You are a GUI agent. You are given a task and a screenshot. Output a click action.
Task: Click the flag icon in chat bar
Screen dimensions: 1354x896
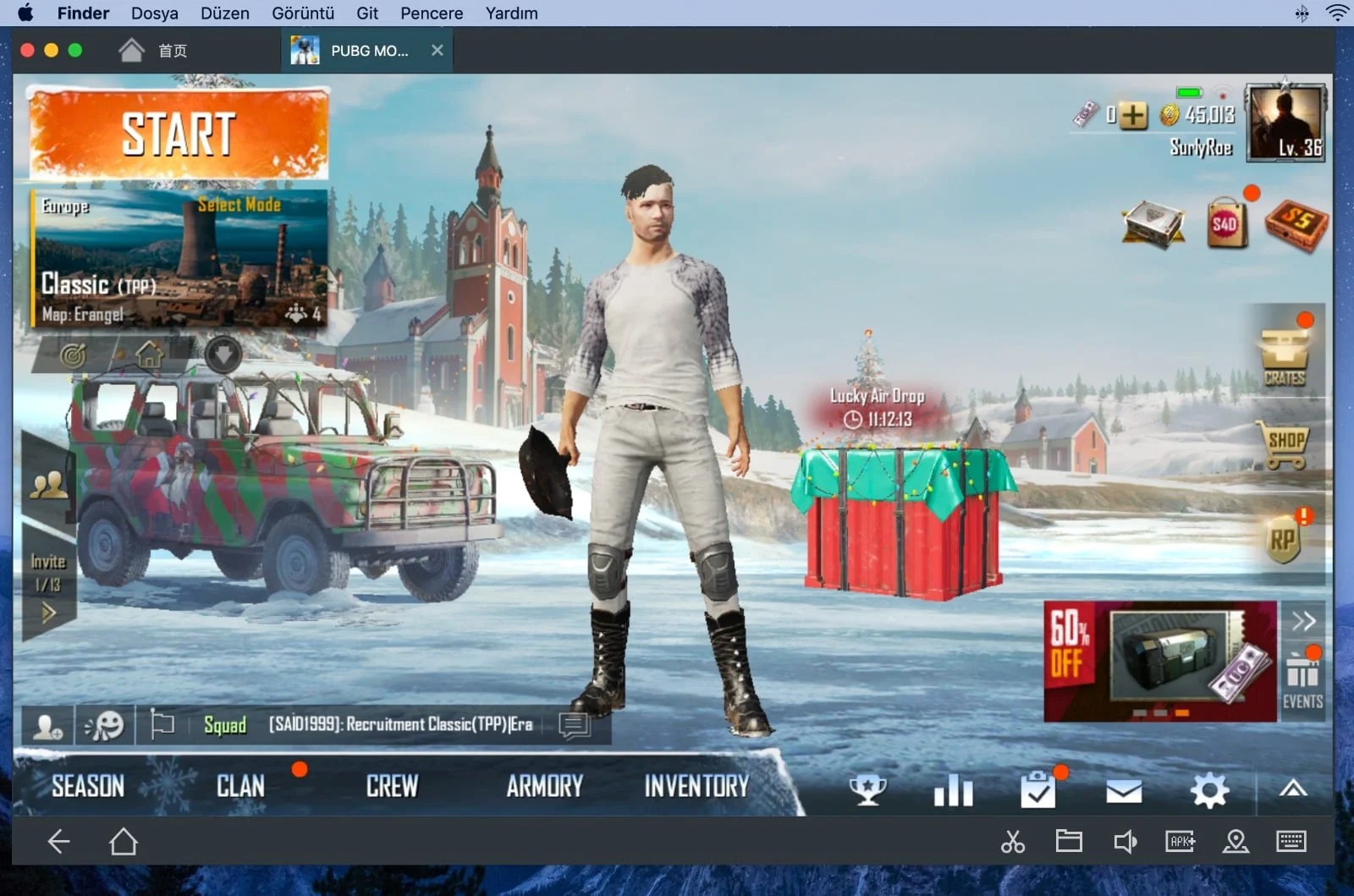point(162,724)
